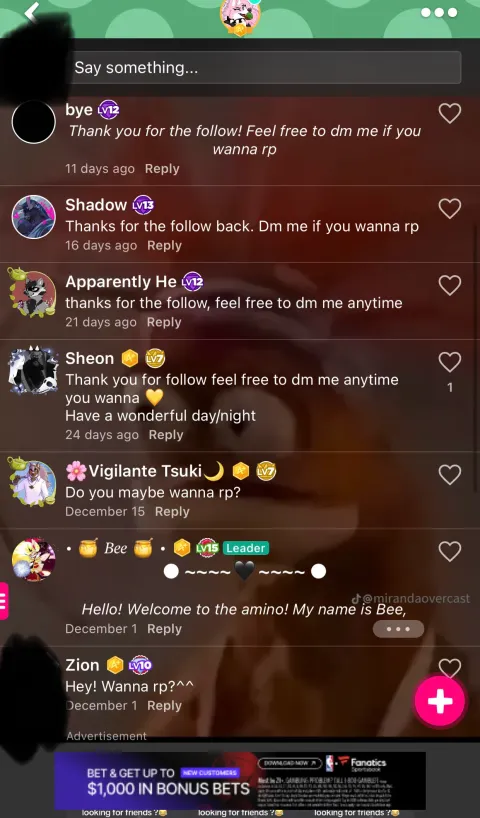
Task: Toggle heart on Apparently He's comment
Action: click(x=450, y=285)
